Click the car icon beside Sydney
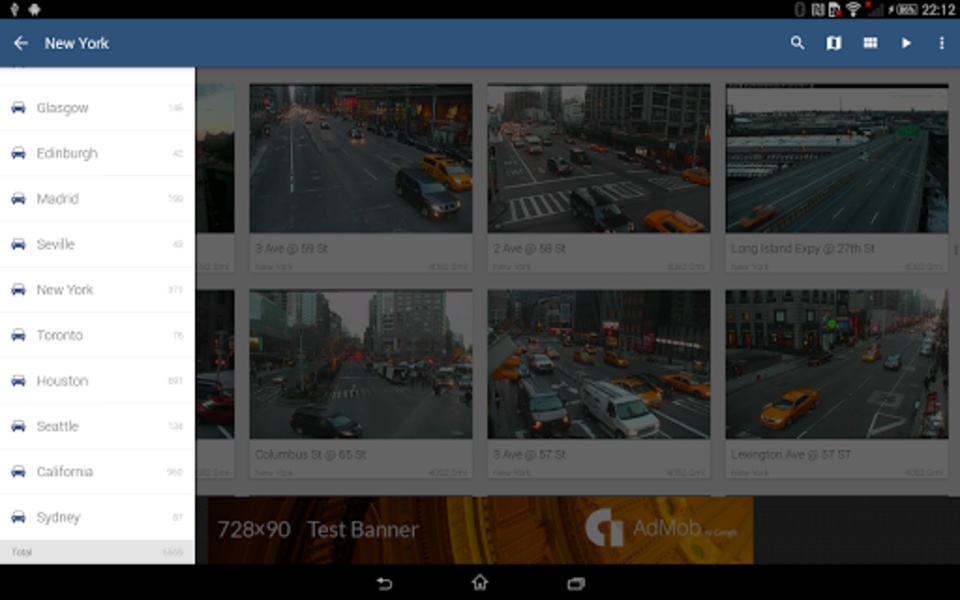The height and width of the screenshot is (600, 960). click(18, 517)
